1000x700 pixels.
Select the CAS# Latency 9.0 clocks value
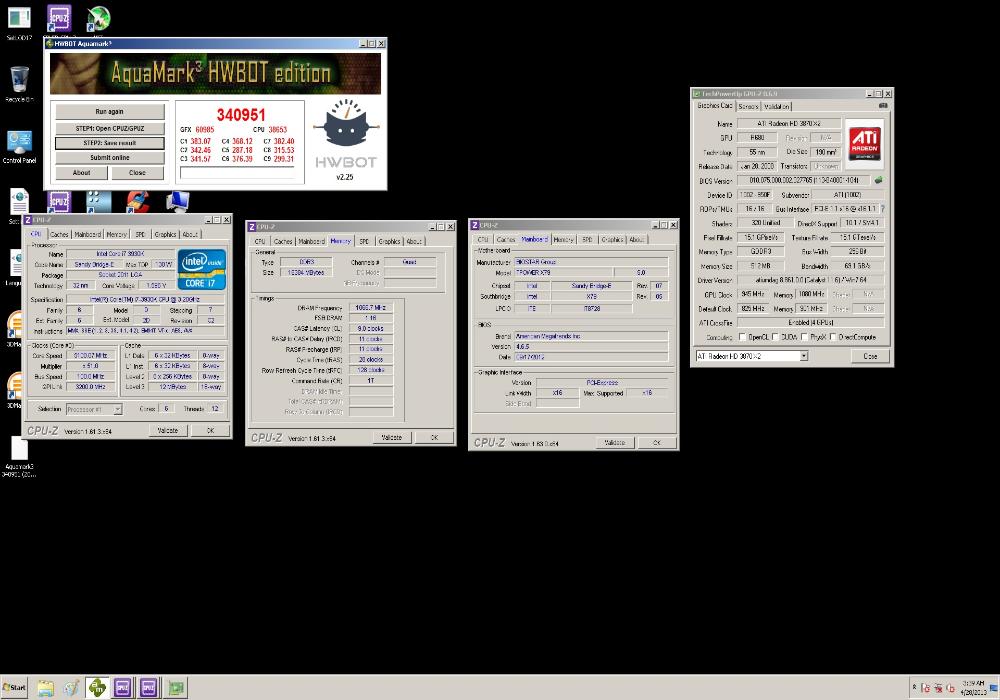click(371, 328)
